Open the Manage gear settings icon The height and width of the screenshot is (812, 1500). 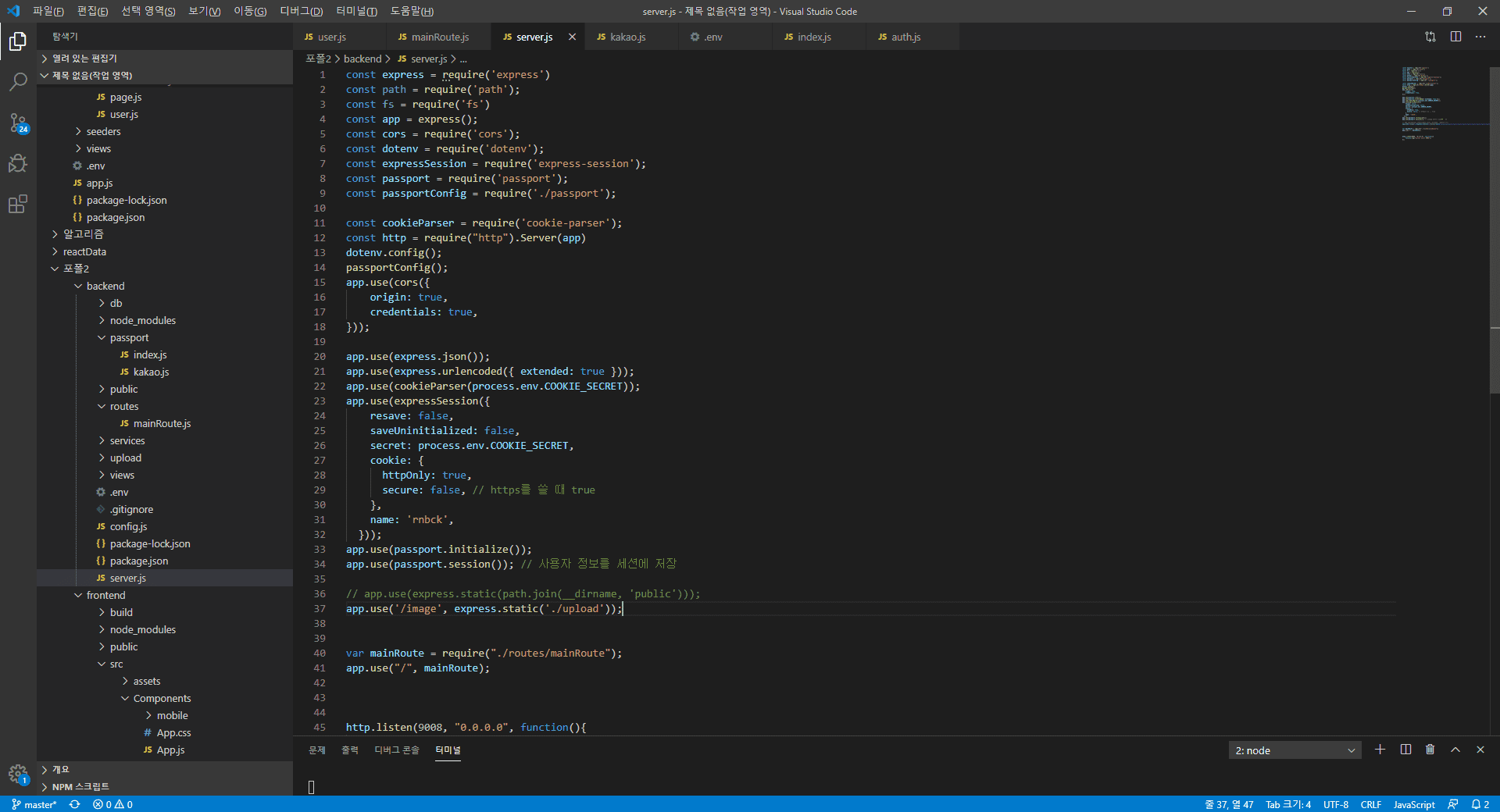(18, 774)
